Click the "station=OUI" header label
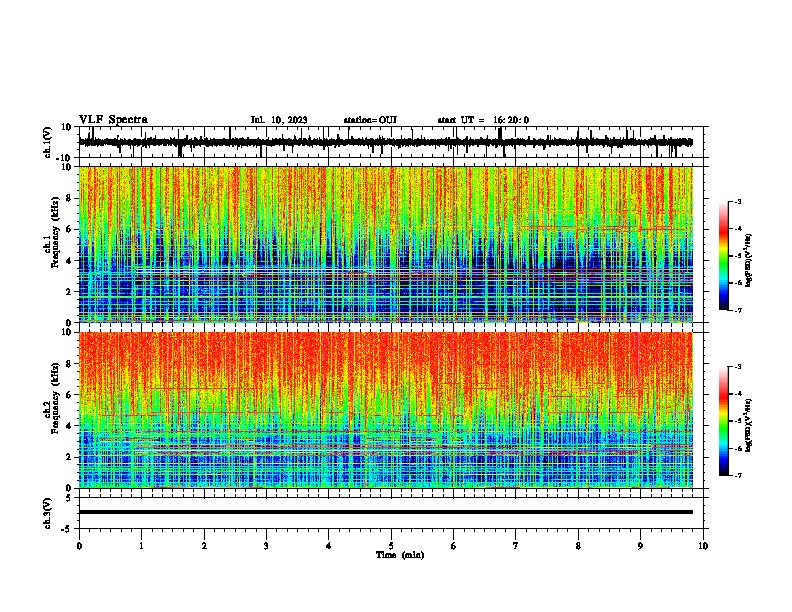 tap(370, 120)
